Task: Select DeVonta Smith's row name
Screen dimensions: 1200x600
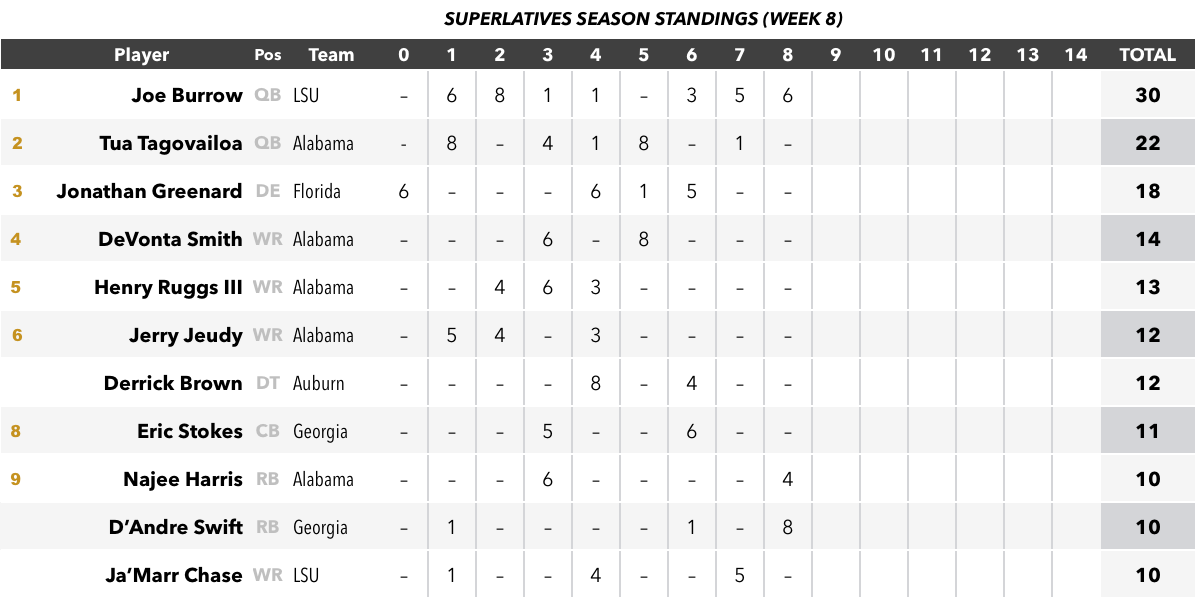Action: (x=170, y=239)
